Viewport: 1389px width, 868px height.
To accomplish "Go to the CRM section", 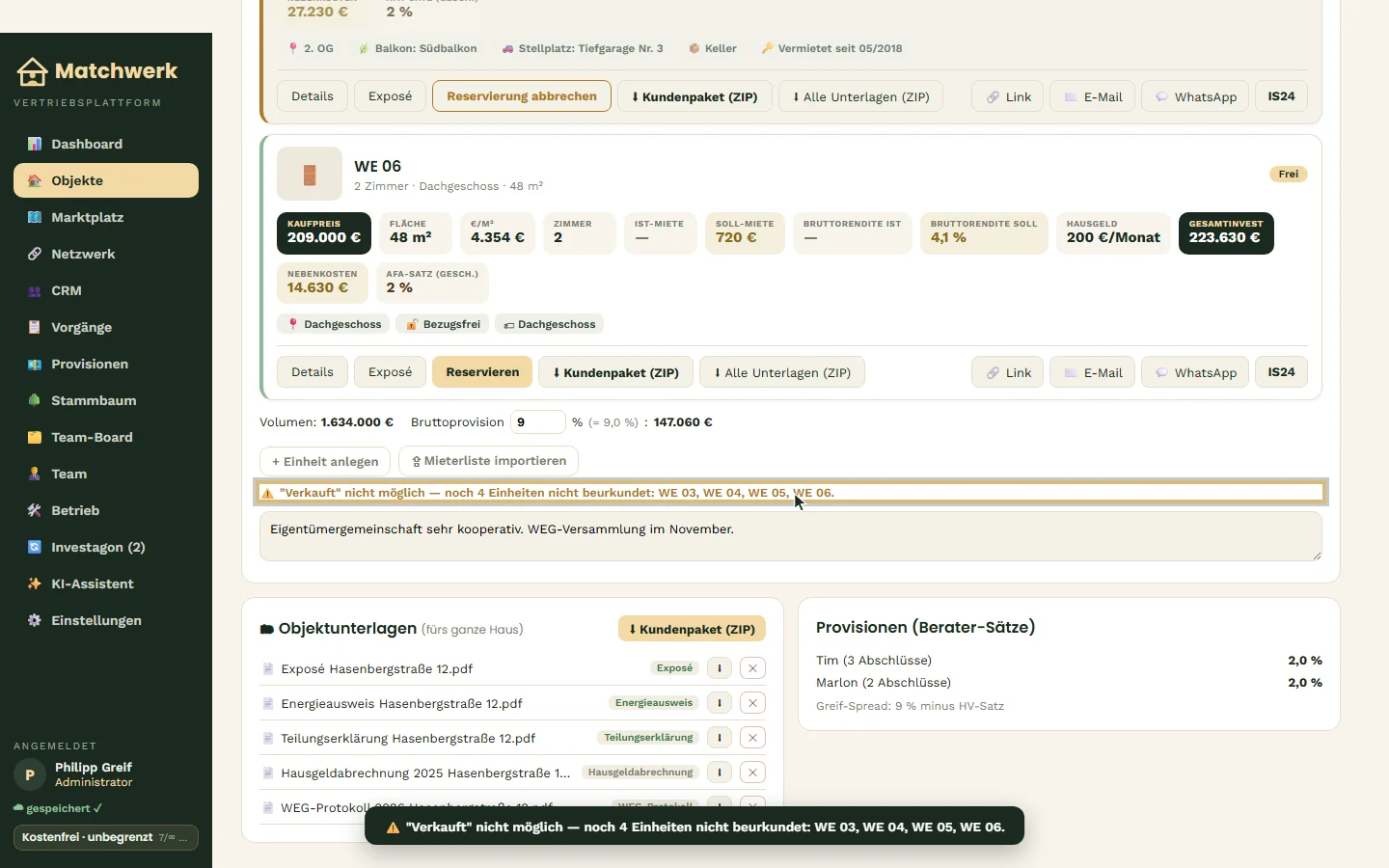I will 106,290.
